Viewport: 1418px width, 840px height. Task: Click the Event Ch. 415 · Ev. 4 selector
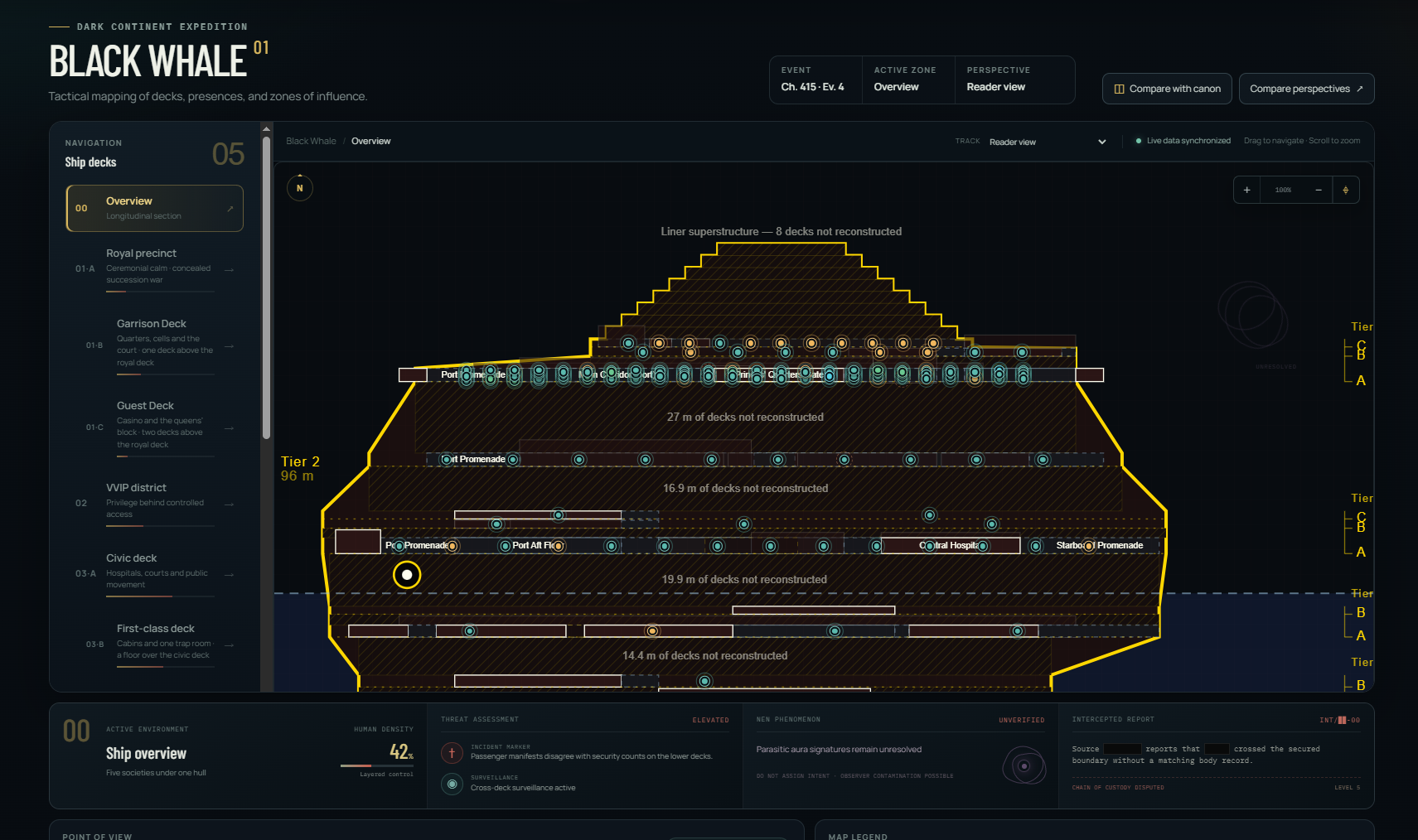816,80
